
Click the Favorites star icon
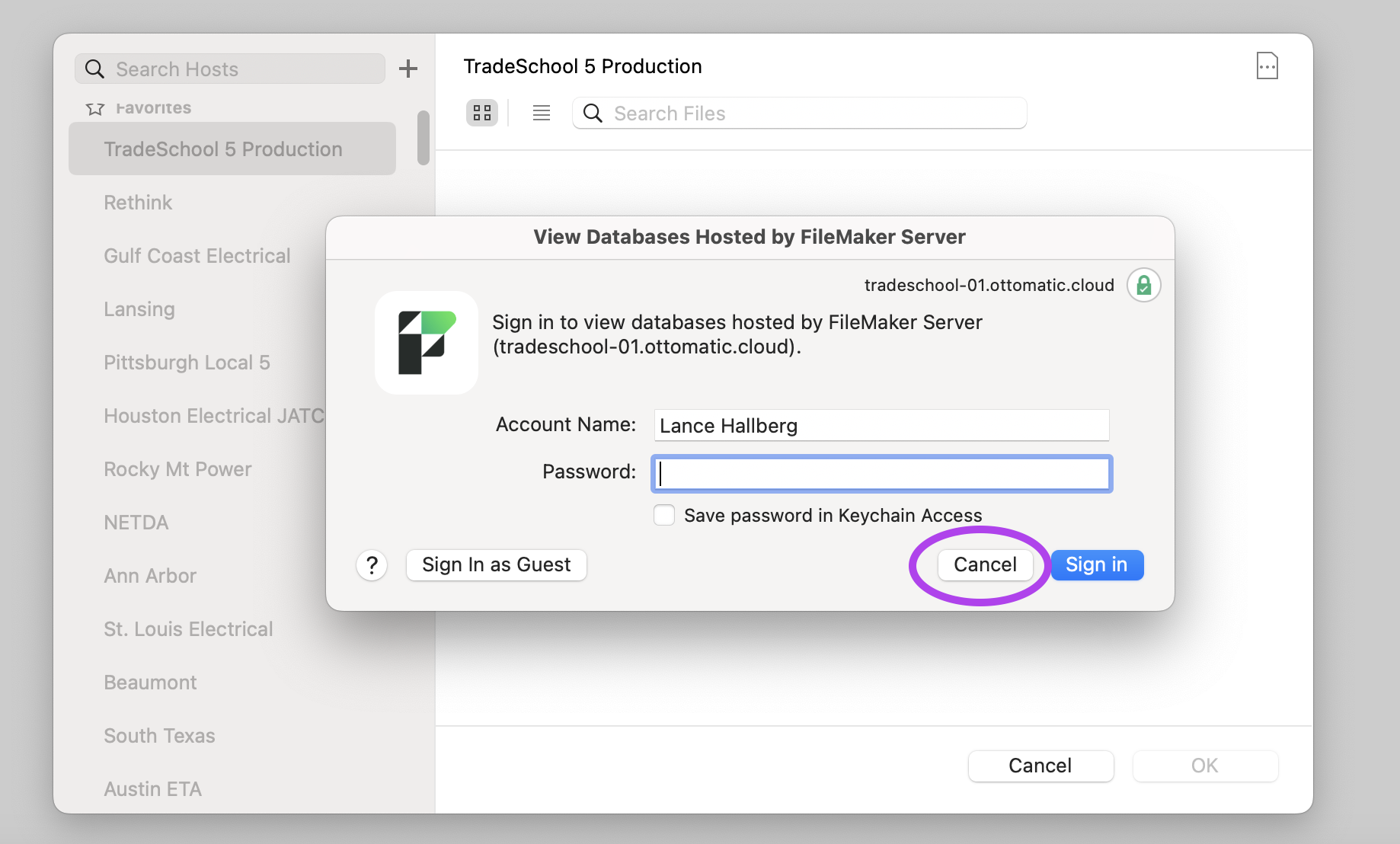click(95, 109)
